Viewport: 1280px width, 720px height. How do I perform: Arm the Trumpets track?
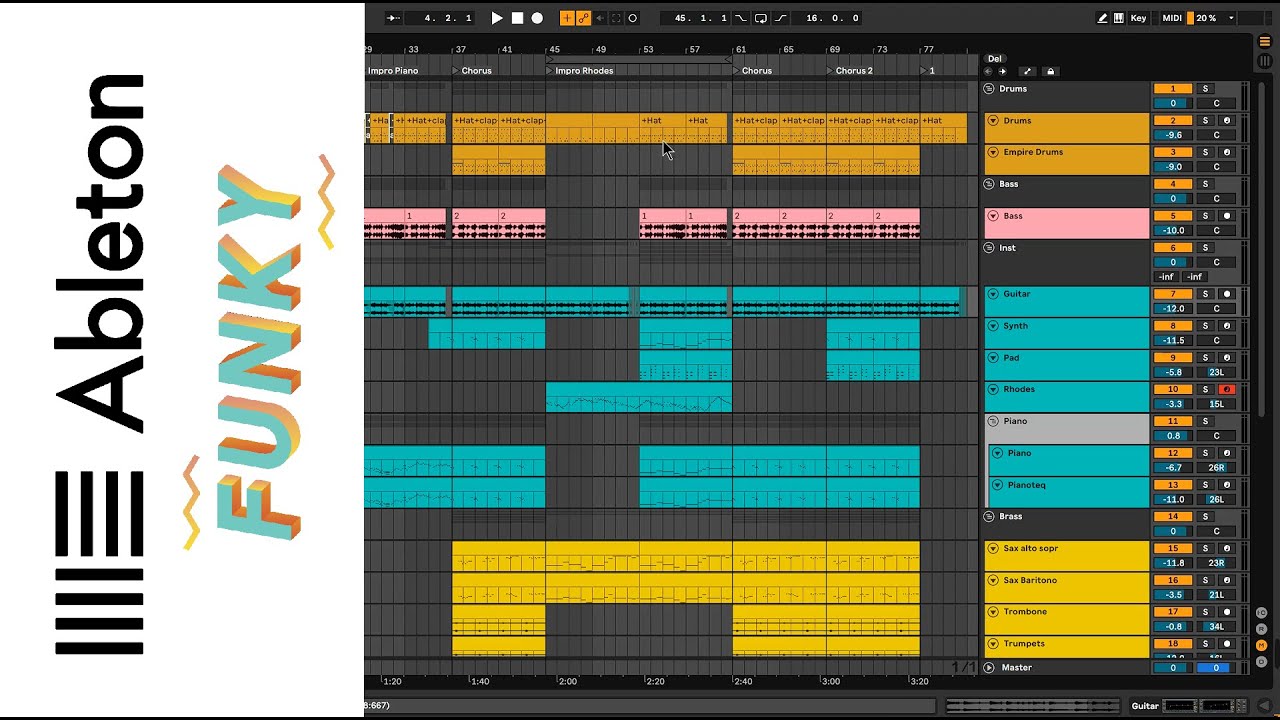pyautogui.click(x=1227, y=644)
